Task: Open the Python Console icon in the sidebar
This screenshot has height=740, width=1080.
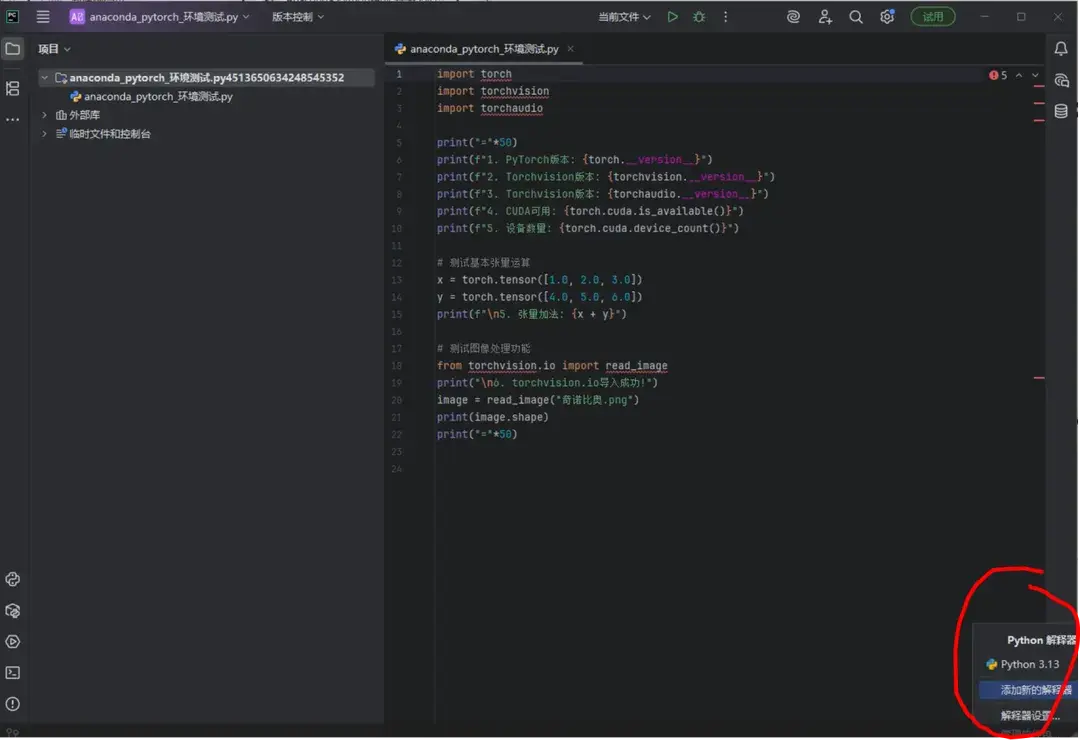Action: click(12, 579)
